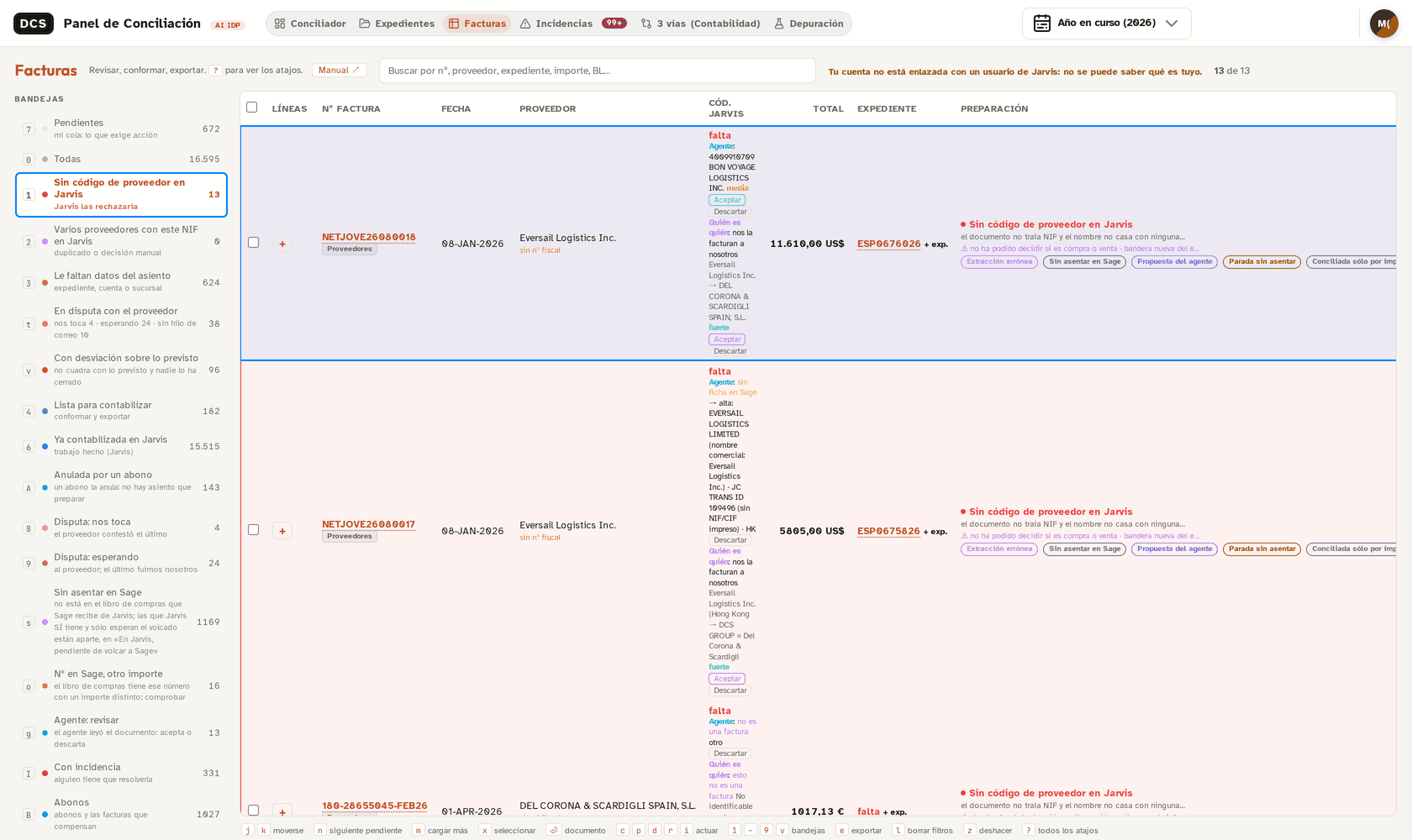Open the Agente: revisar tray
Screen dimensions: 1412x840
pos(121,732)
